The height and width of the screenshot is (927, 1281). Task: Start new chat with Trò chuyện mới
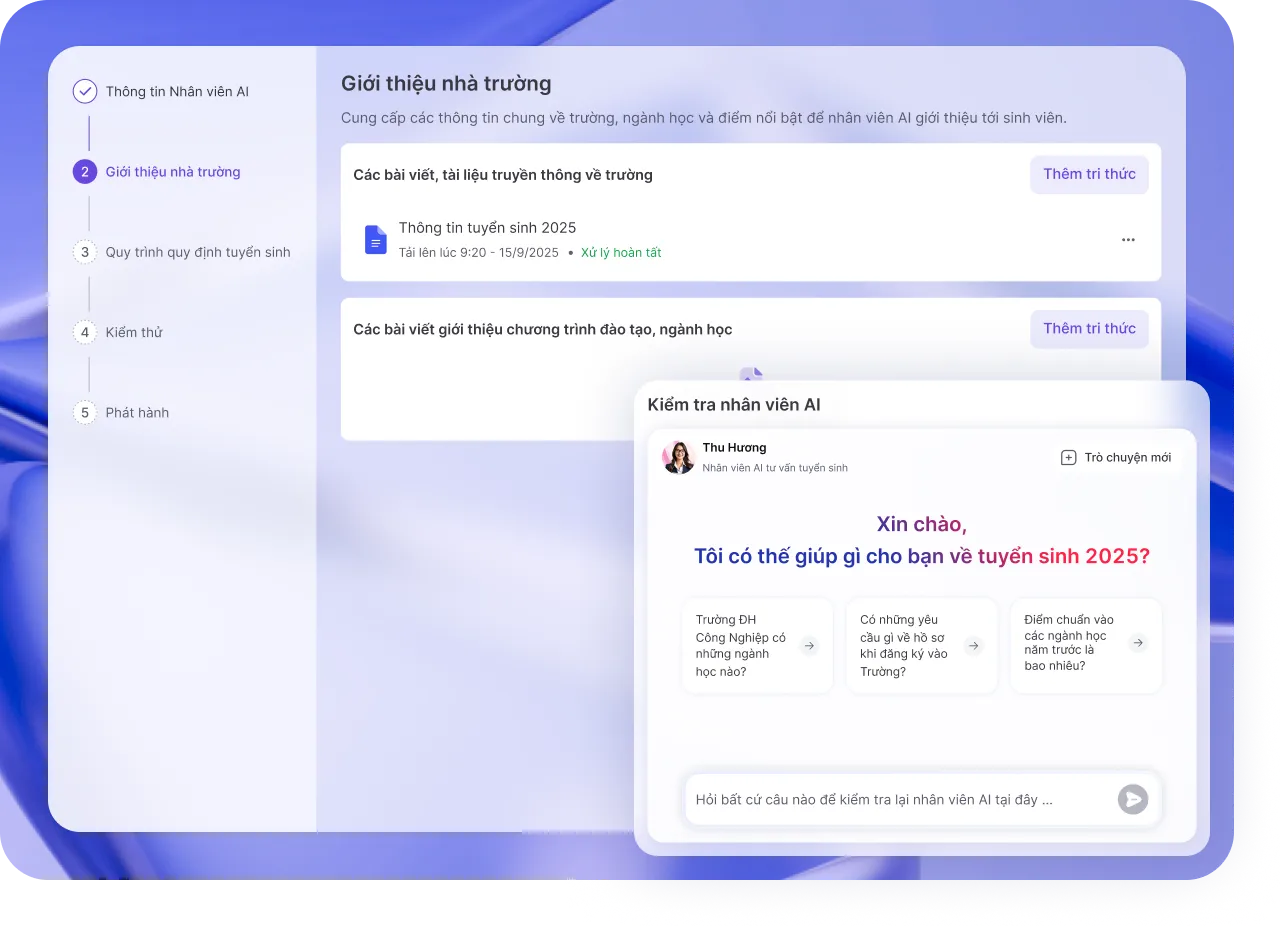1116,457
